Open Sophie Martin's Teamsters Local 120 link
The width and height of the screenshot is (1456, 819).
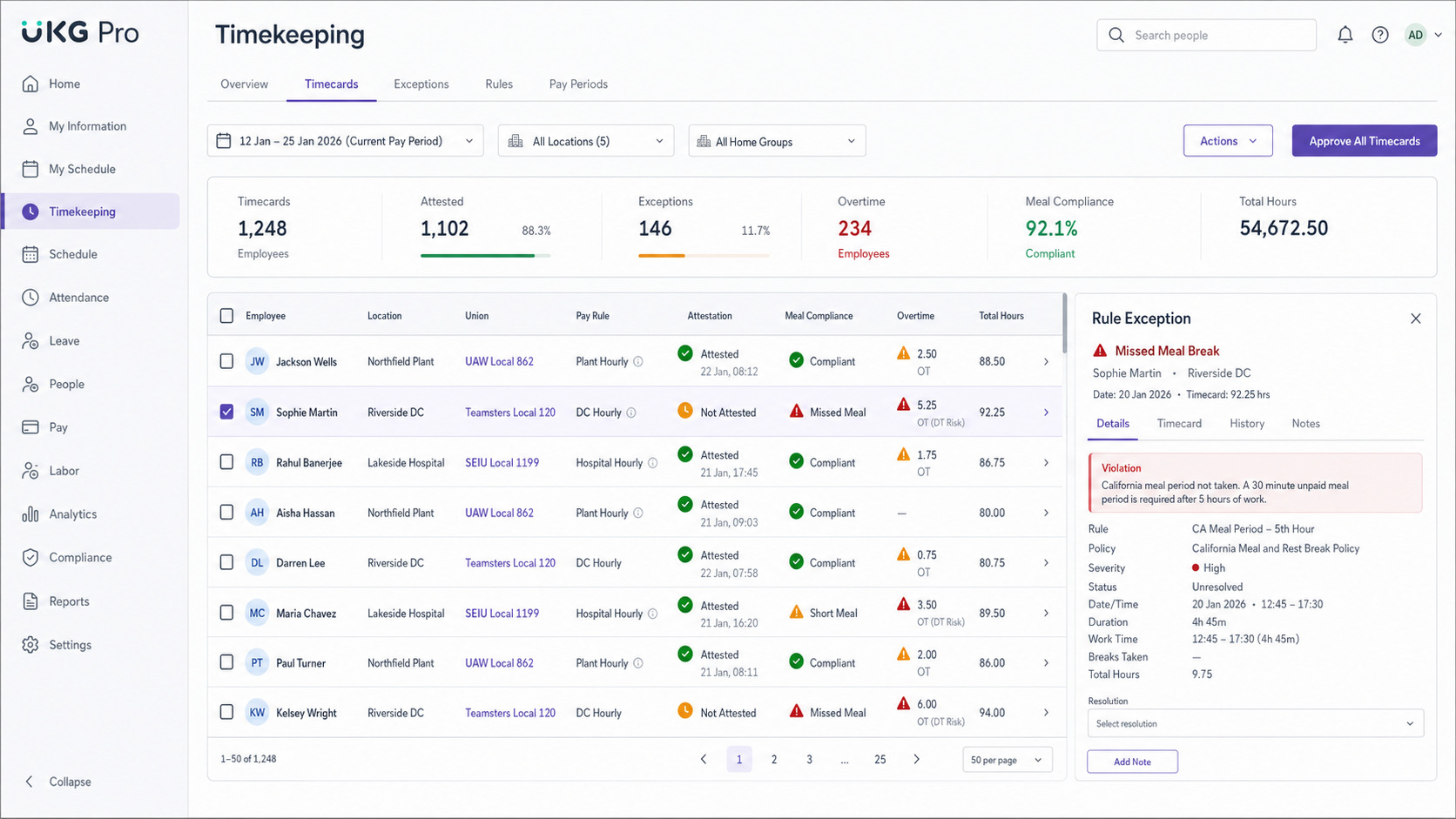(510, 413)
